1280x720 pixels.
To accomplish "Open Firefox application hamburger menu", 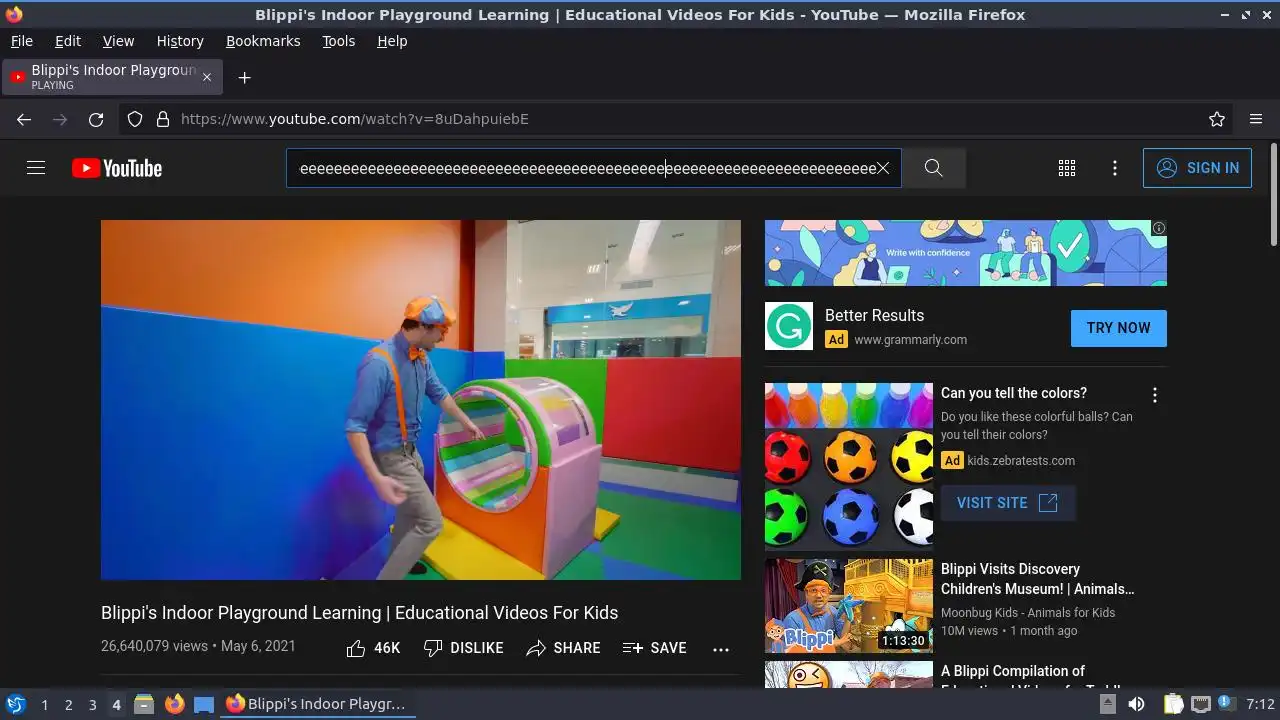I will 1256,119.
